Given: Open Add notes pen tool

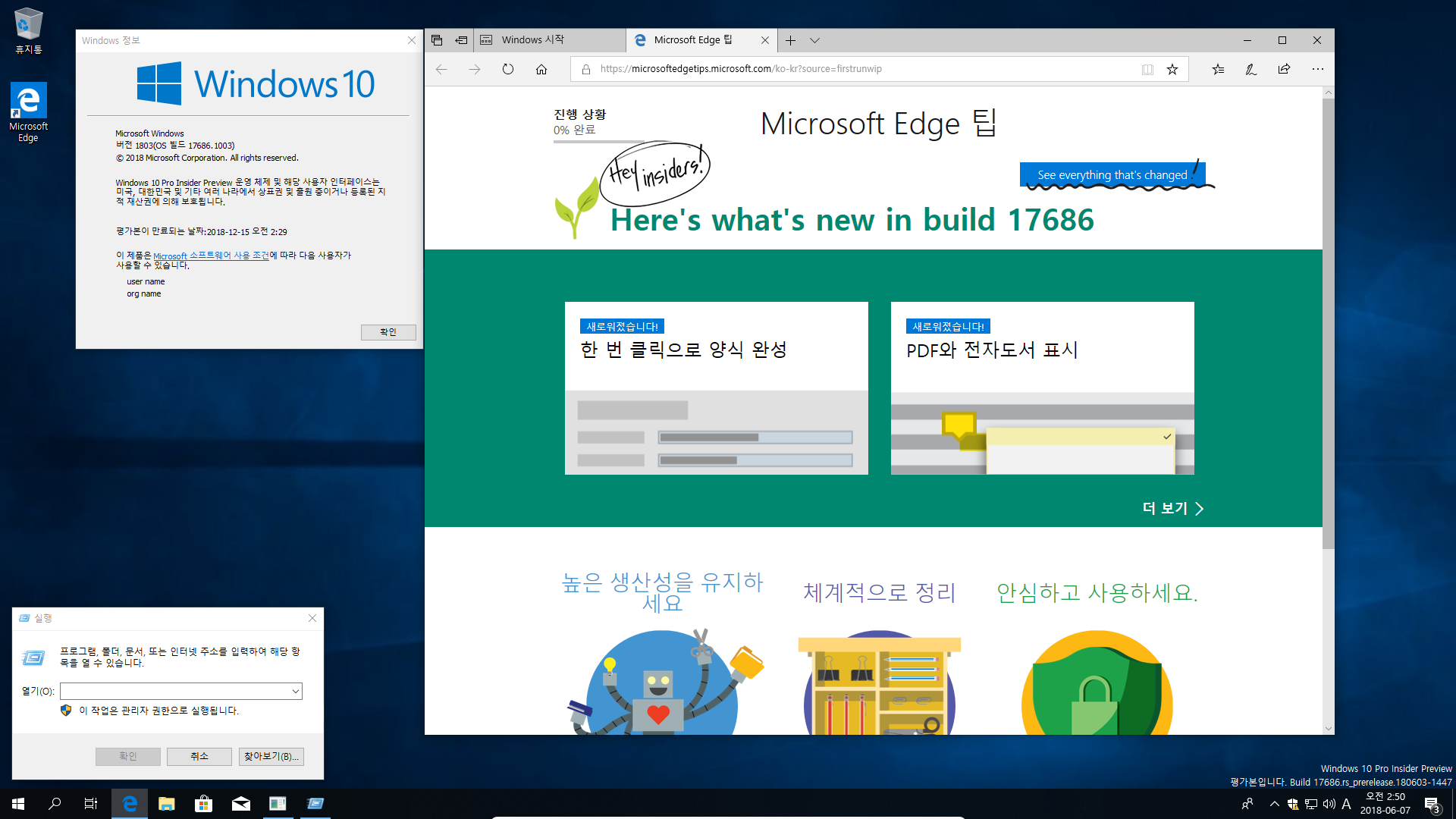Looking at the screenshot, I should (x=1251, y=69).
